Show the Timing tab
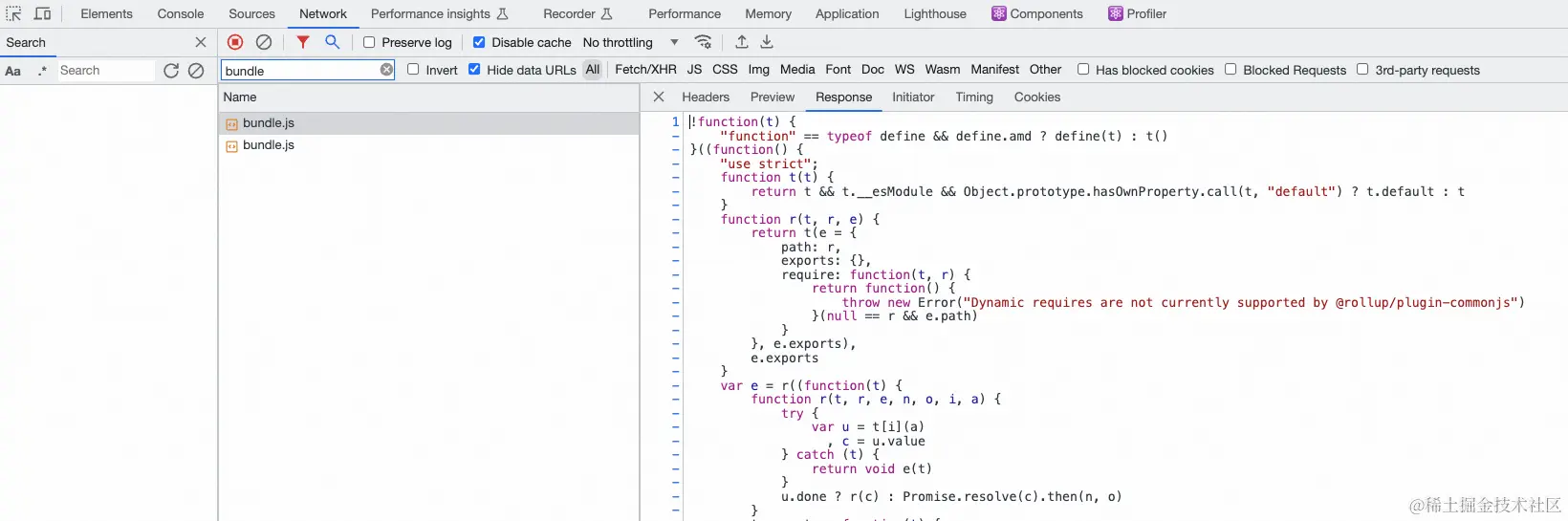 coord(974,97)
